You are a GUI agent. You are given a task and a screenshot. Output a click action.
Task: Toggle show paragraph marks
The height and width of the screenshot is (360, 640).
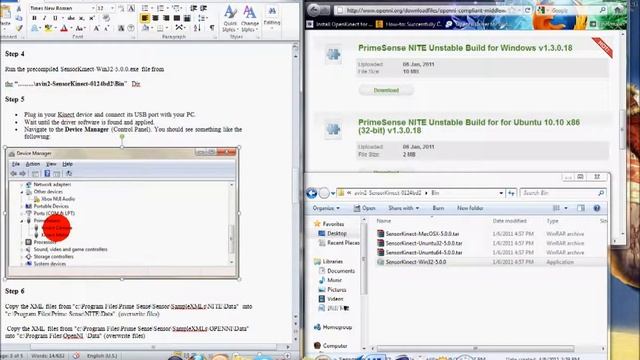212,28
